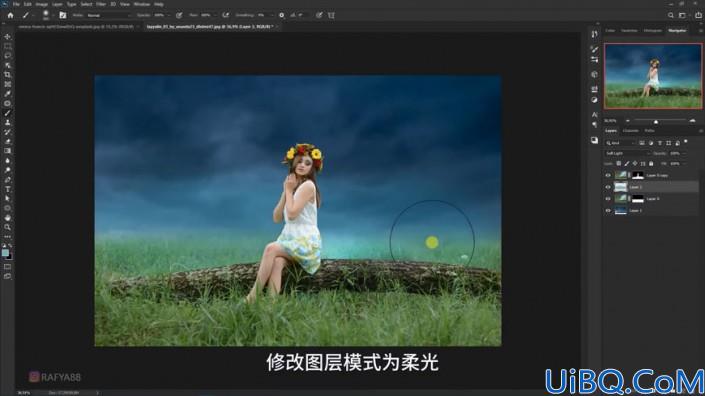Select the Move tool
This screenshot has width=705, height=396.
click(8, 36)
